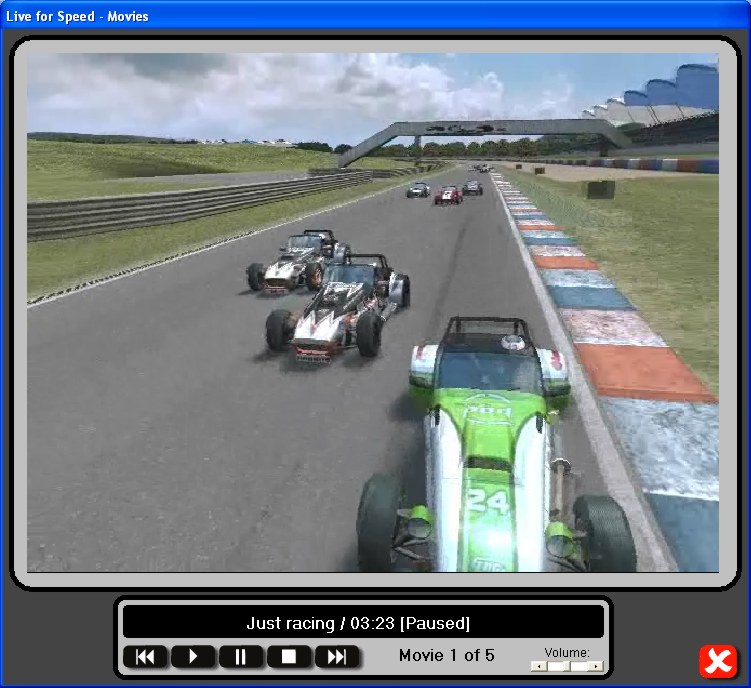Click the pause button
Image resolution: width=751 pixels, height=688 pixels.
point(241,656)
